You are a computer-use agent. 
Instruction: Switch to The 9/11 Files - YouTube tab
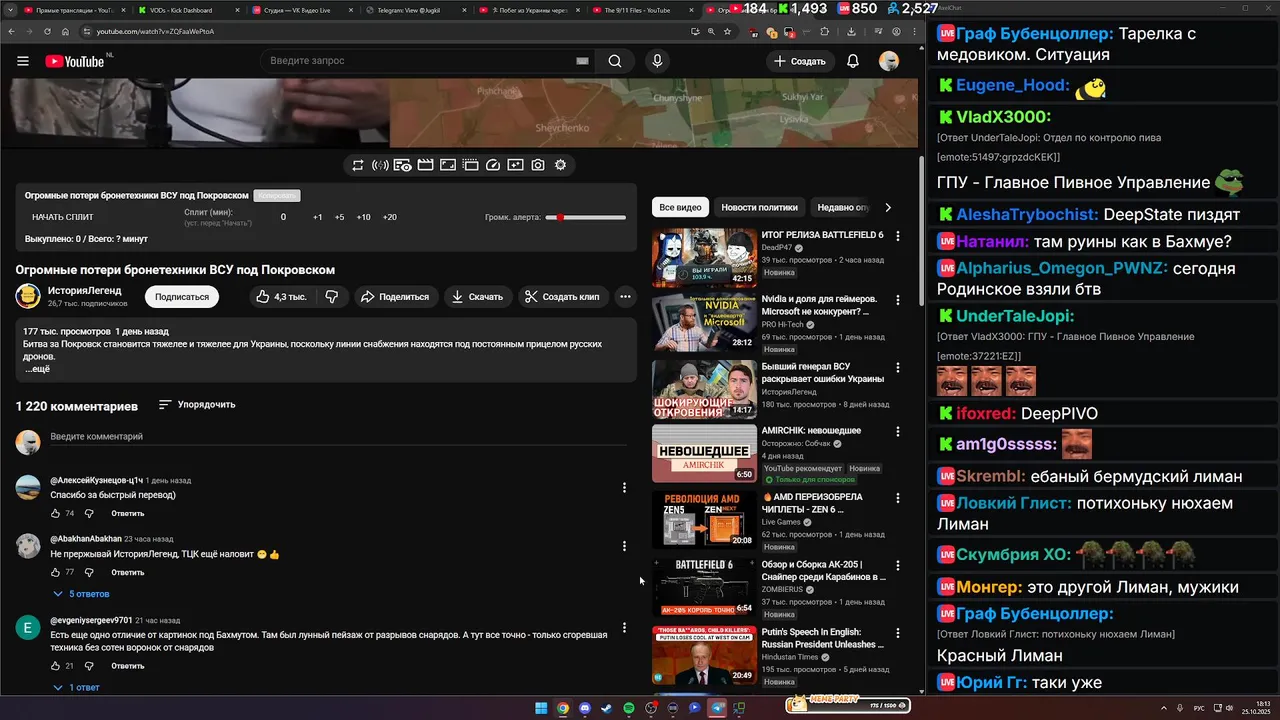(642, 10)
